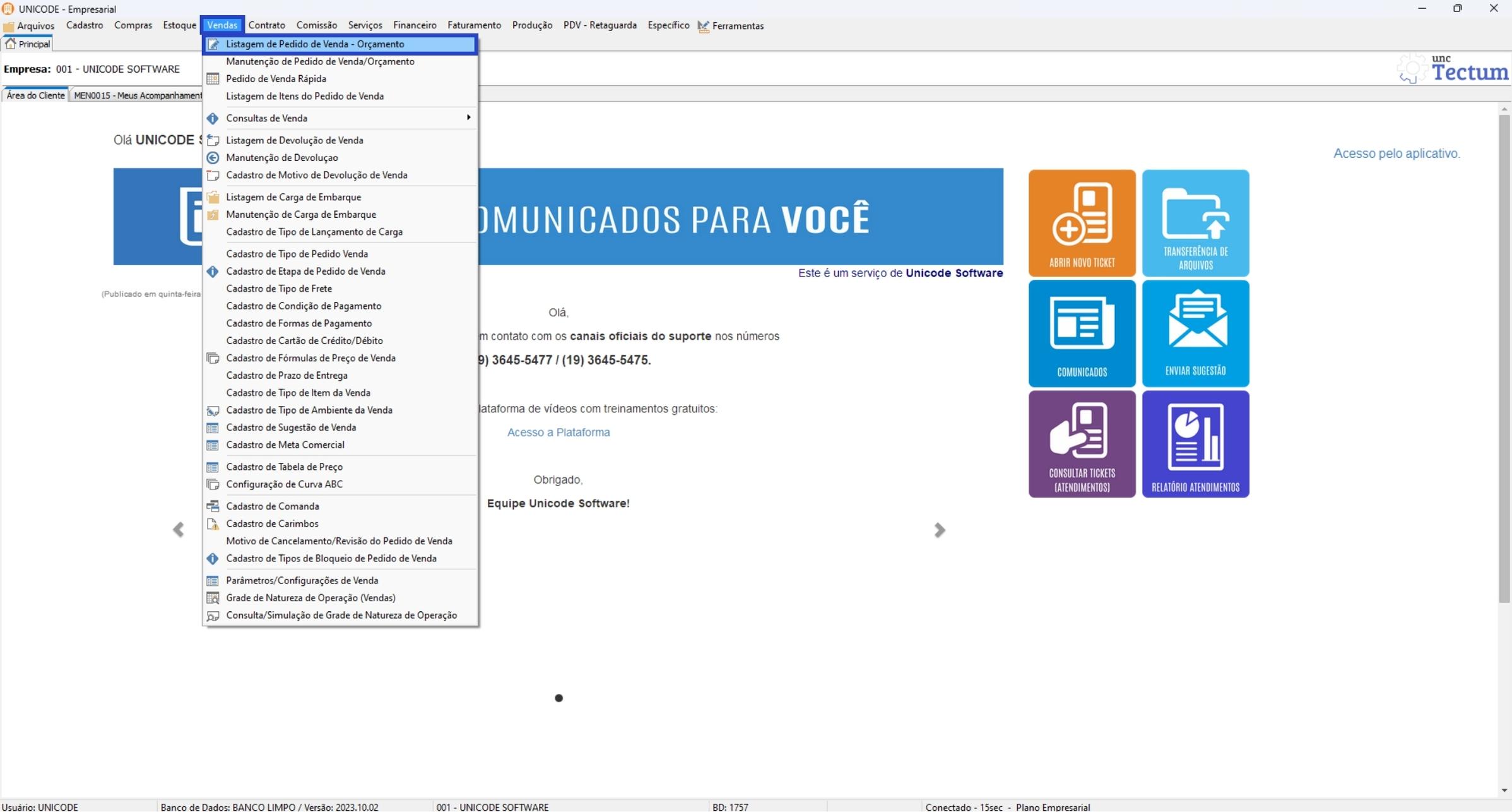Open the Comunicados tile
1512x812 pixels.
[1082, 333]
